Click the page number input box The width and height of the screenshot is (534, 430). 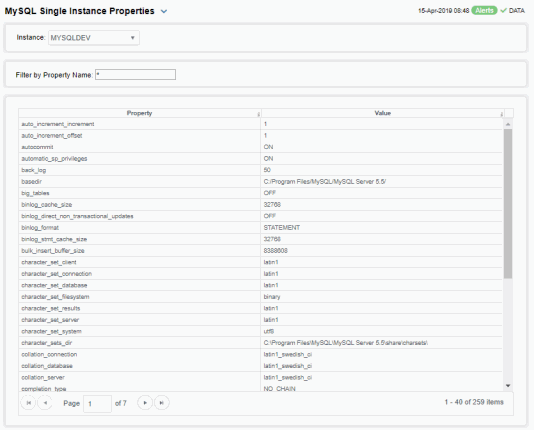[97, 404]
